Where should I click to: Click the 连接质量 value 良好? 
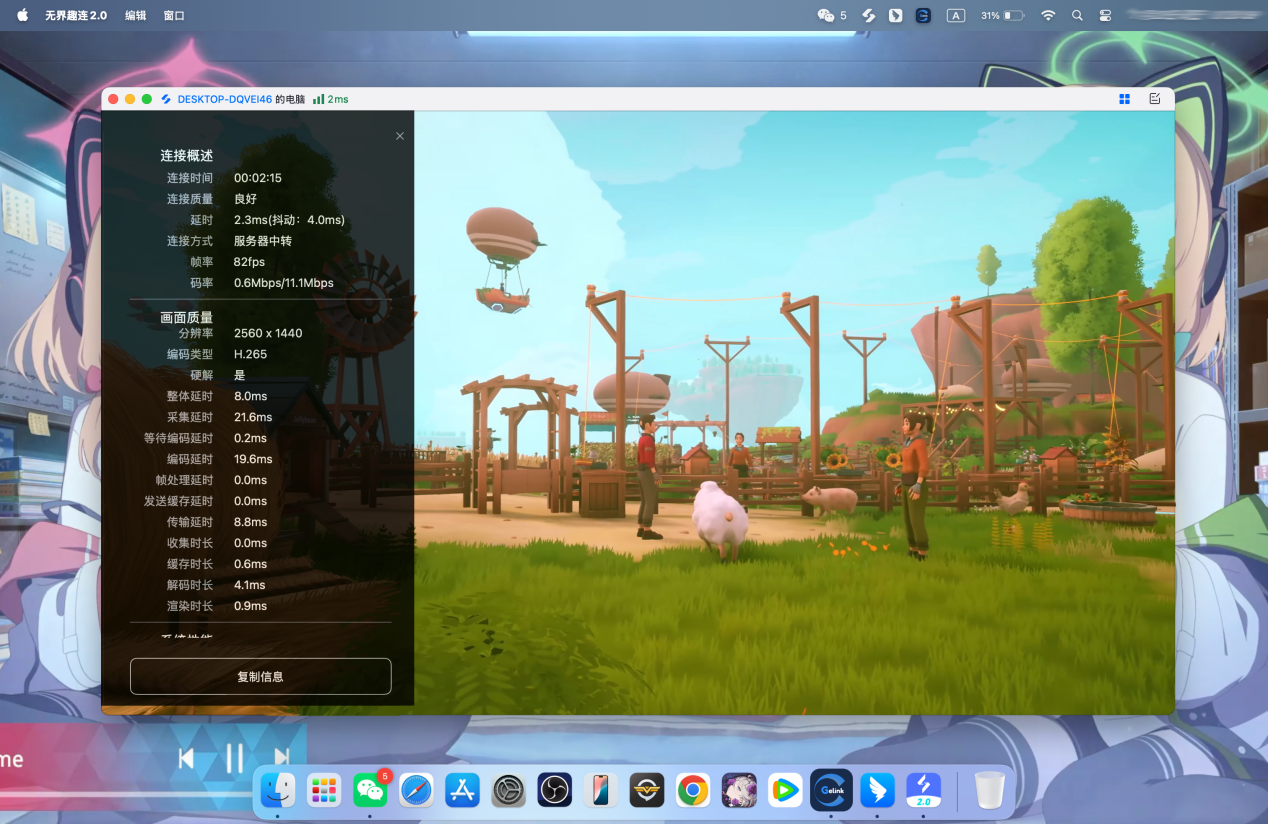(246, 199)
